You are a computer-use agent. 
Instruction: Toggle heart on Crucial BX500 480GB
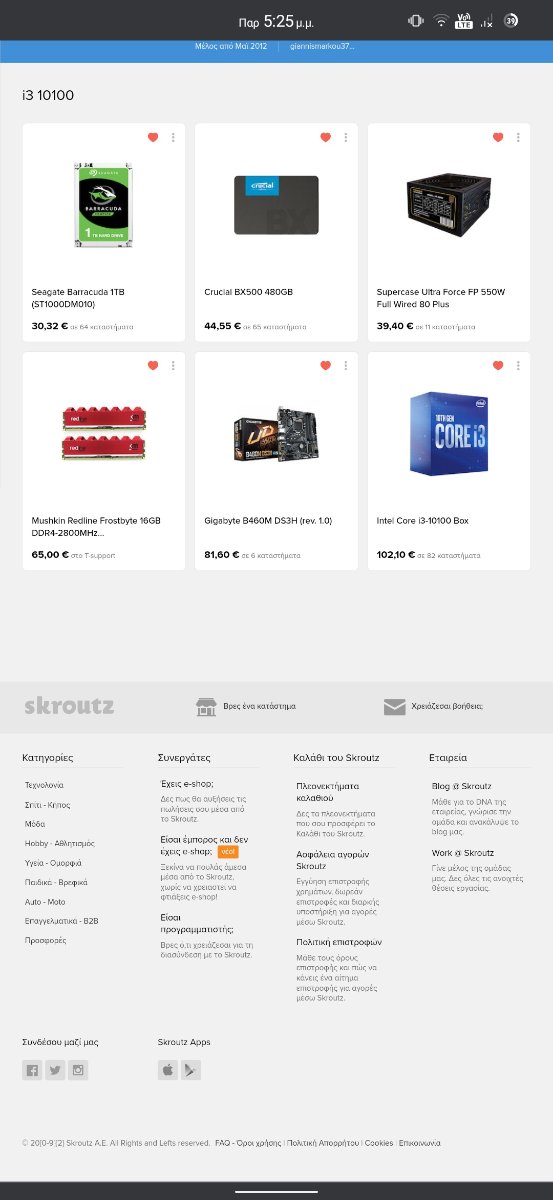click(326, 137)
